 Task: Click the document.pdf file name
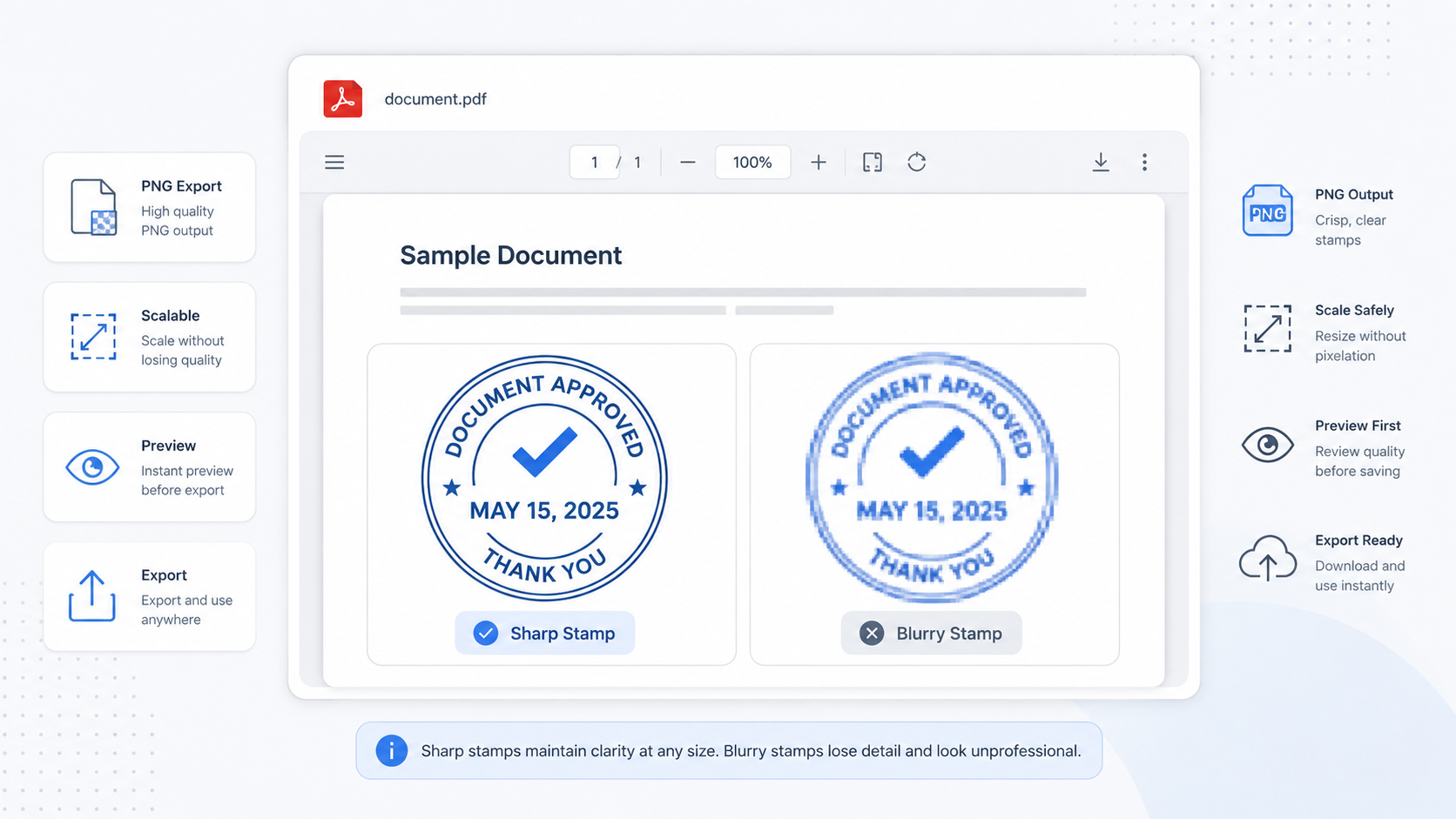(435, 99)
